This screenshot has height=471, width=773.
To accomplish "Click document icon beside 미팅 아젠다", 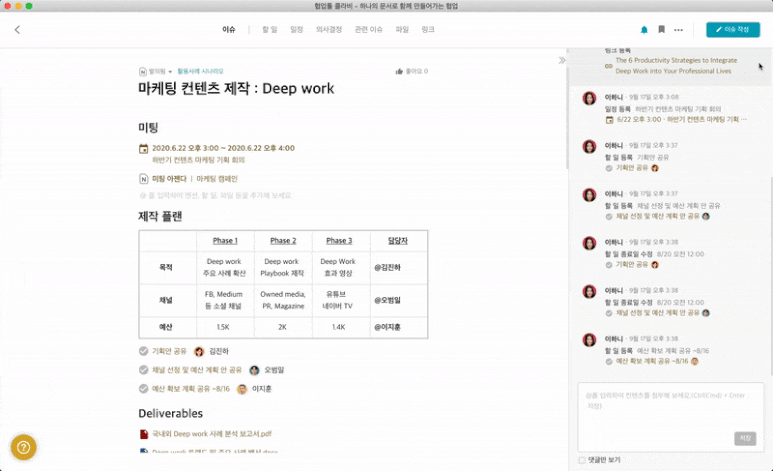I will coord(143,179).
